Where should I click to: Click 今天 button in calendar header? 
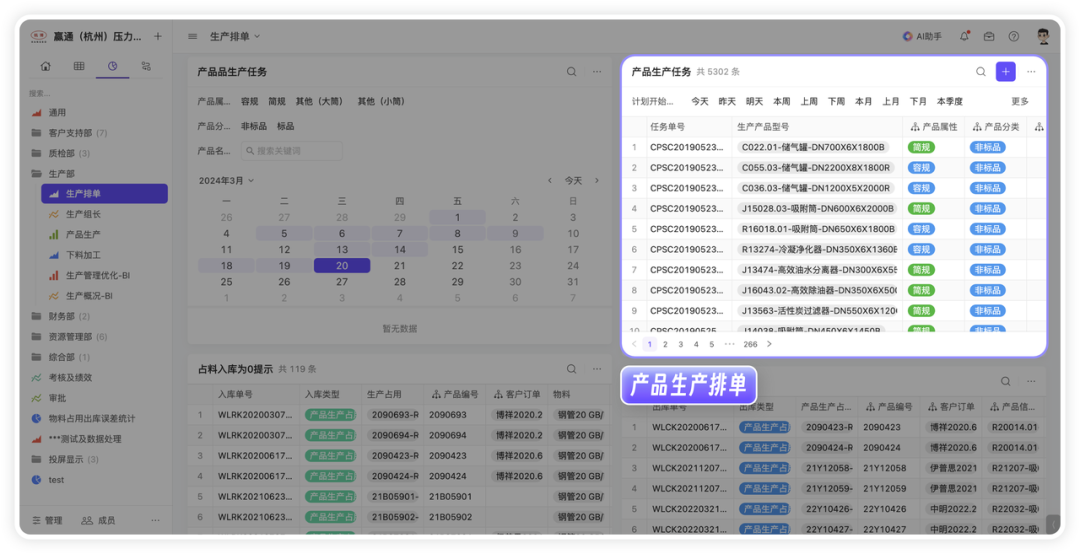573,181
